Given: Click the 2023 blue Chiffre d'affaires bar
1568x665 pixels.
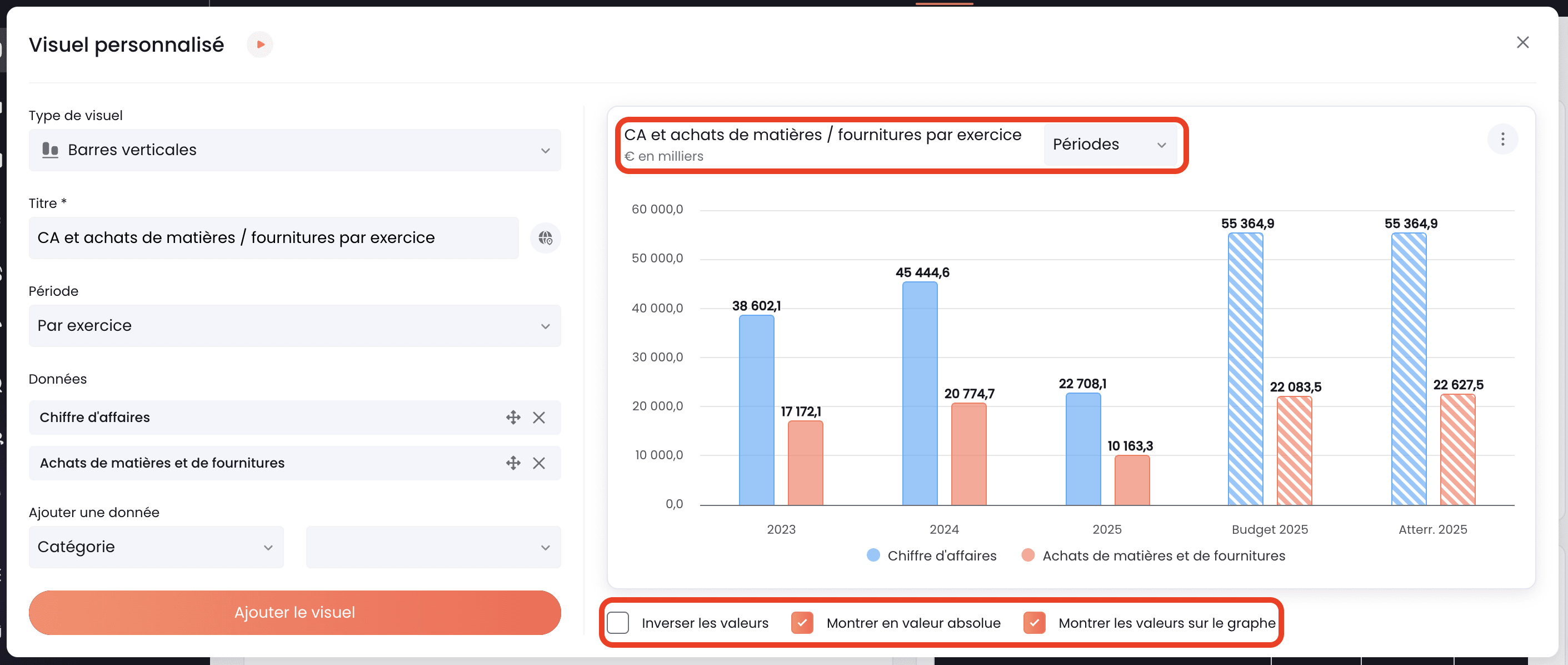Looking at the screenshot, I should (756, 410).
